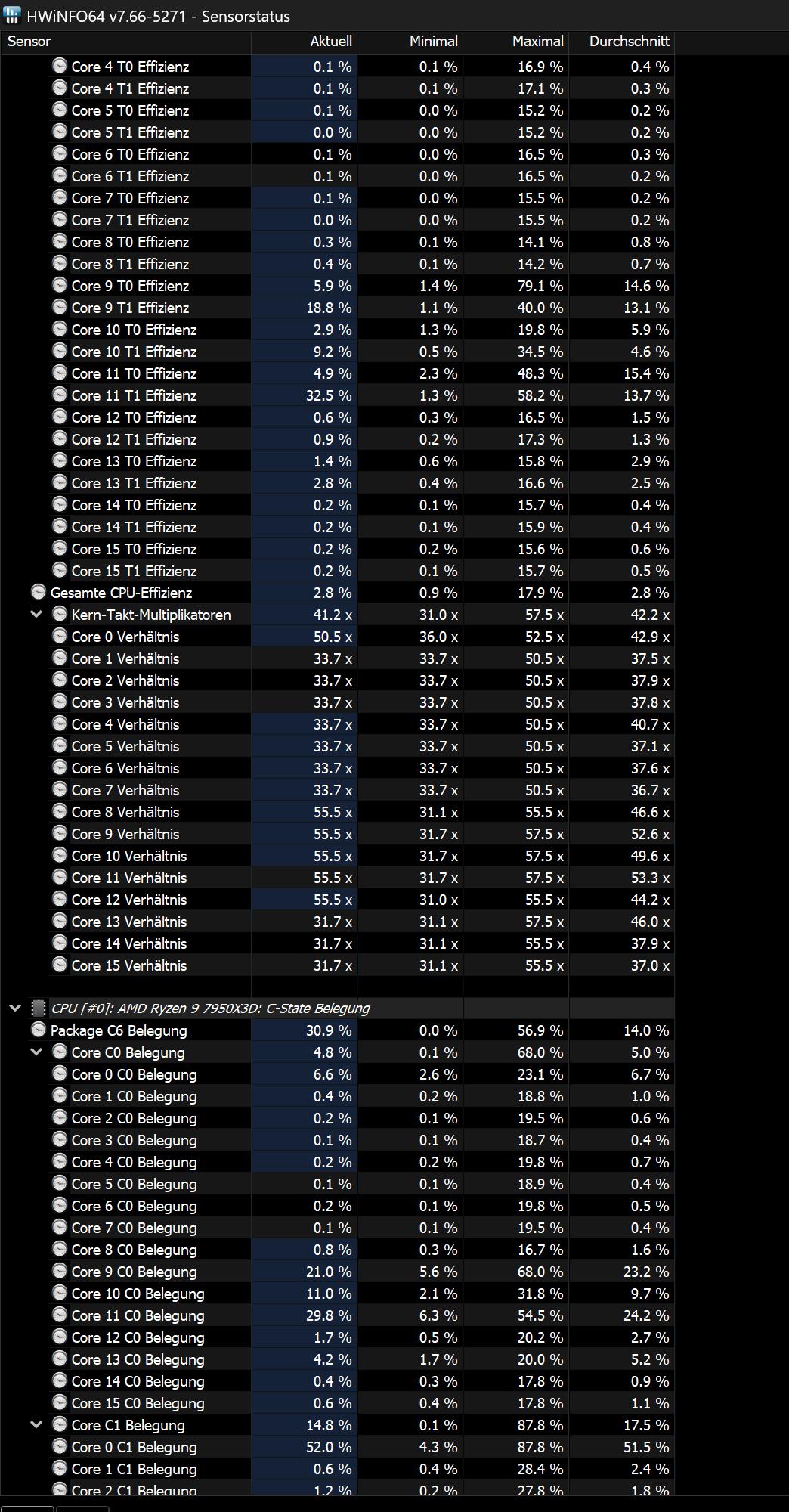Click sensor icon of Core 9 C0 Belegung
Image resolution: width=789 pixels, height=1512 pixels.
tap(60, 1272)
